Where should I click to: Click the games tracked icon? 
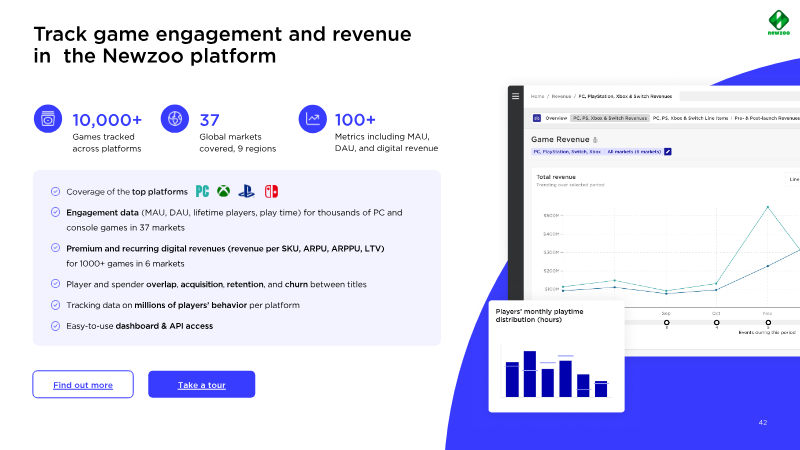tap(47, 118)
